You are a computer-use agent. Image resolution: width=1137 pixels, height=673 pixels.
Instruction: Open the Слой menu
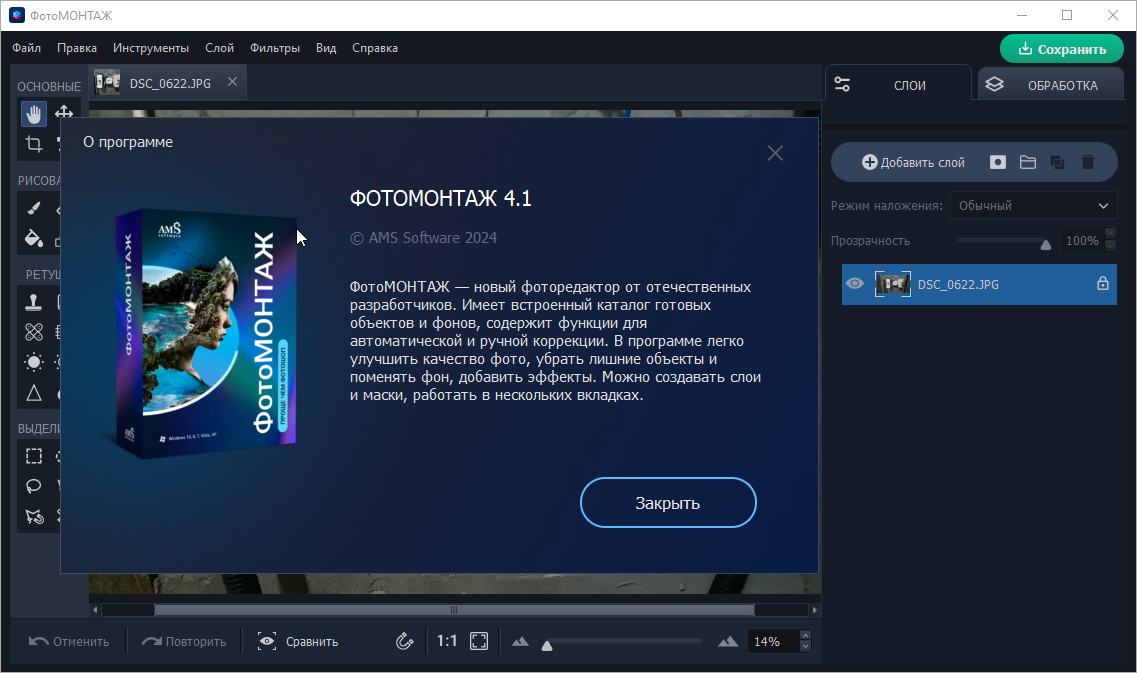pos(219,48)
